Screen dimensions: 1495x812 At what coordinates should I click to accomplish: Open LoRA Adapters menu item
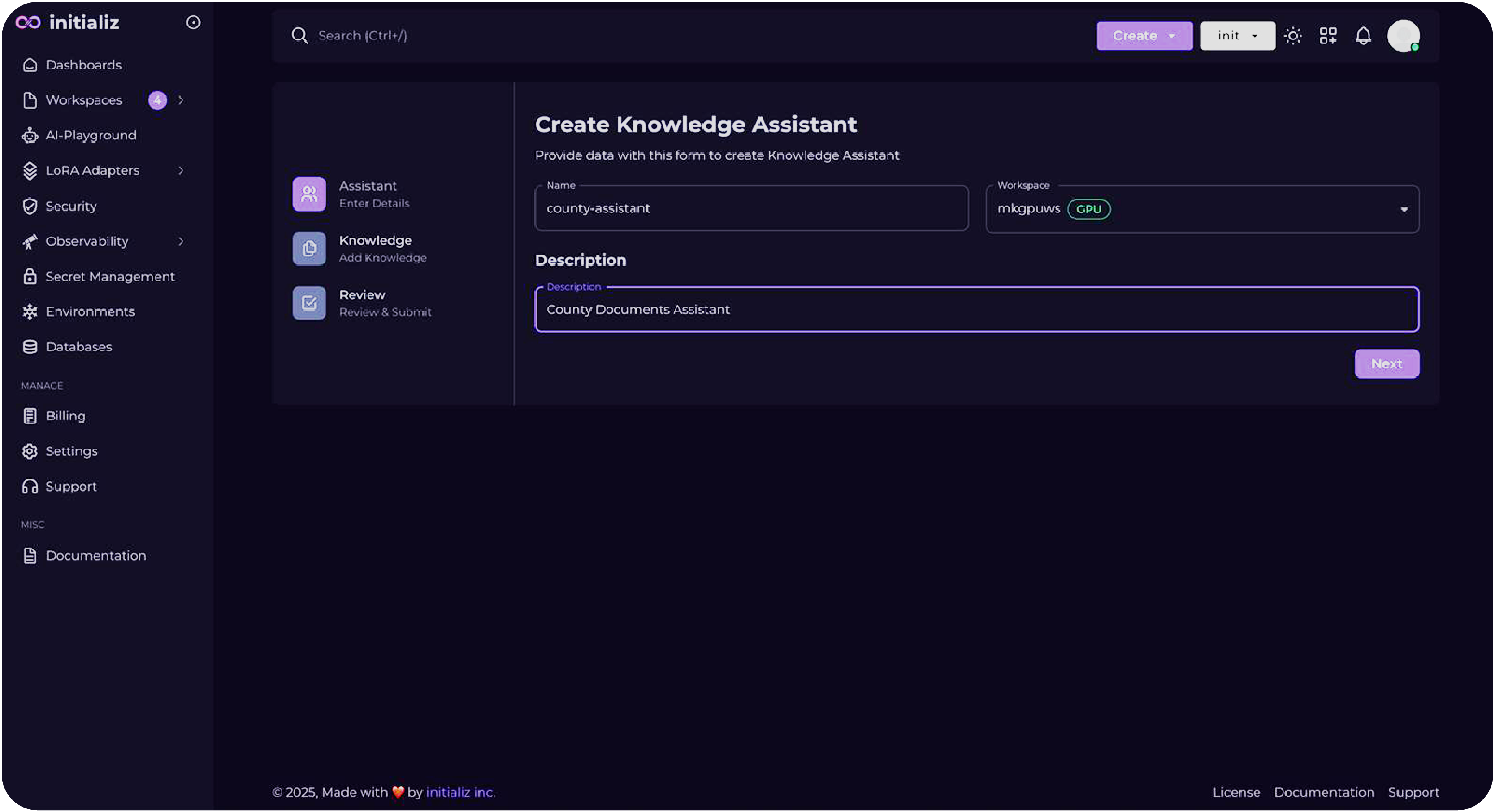point(92,171)
